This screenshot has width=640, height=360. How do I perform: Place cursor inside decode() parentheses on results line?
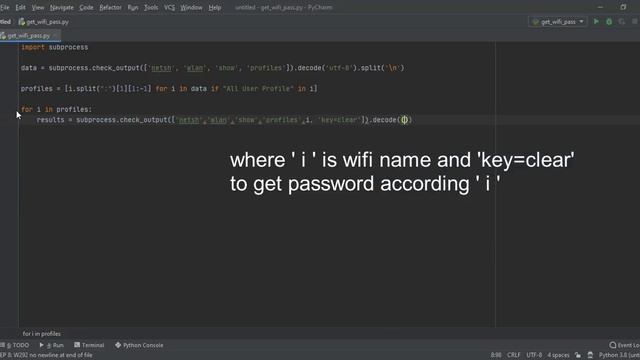pyautogui.click(x=404, y=120)
